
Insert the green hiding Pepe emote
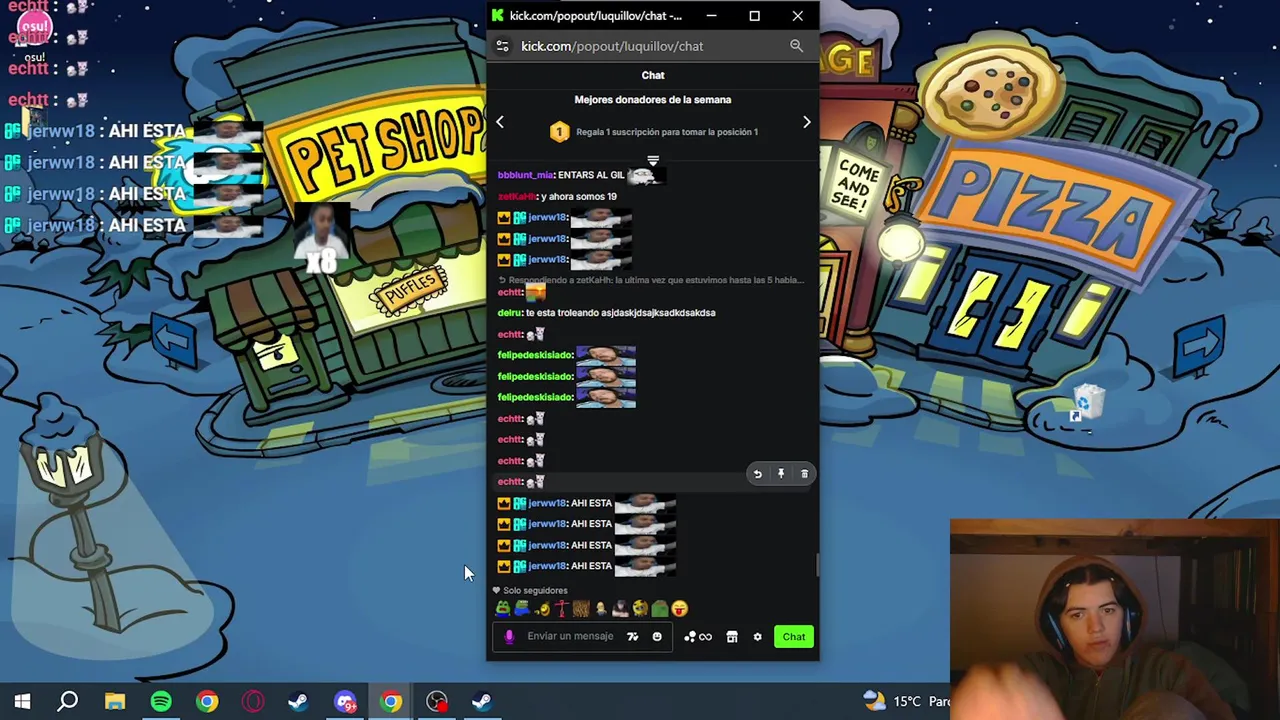pyautogui.click(x=660, y=608)
